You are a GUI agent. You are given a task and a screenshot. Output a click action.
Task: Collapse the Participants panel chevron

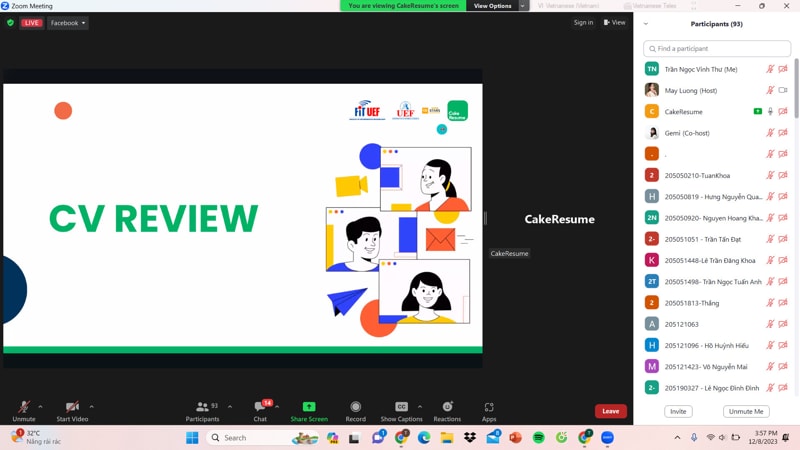(x=646, y=24)
